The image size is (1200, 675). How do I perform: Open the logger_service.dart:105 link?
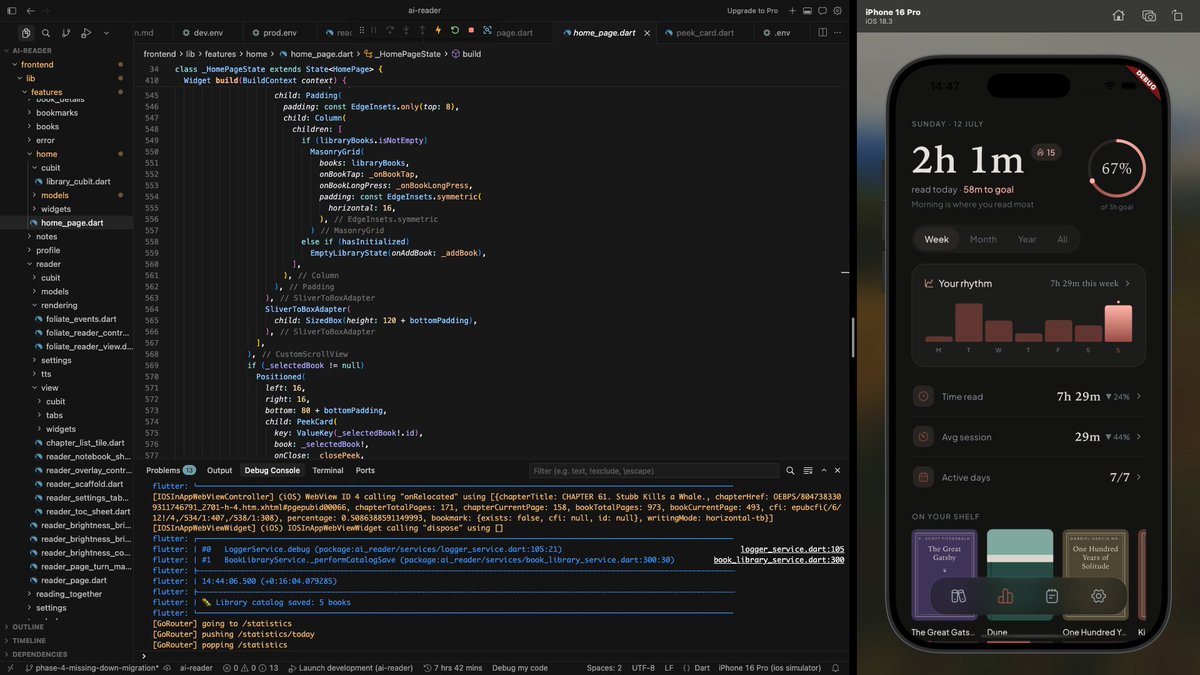point(792,549)
